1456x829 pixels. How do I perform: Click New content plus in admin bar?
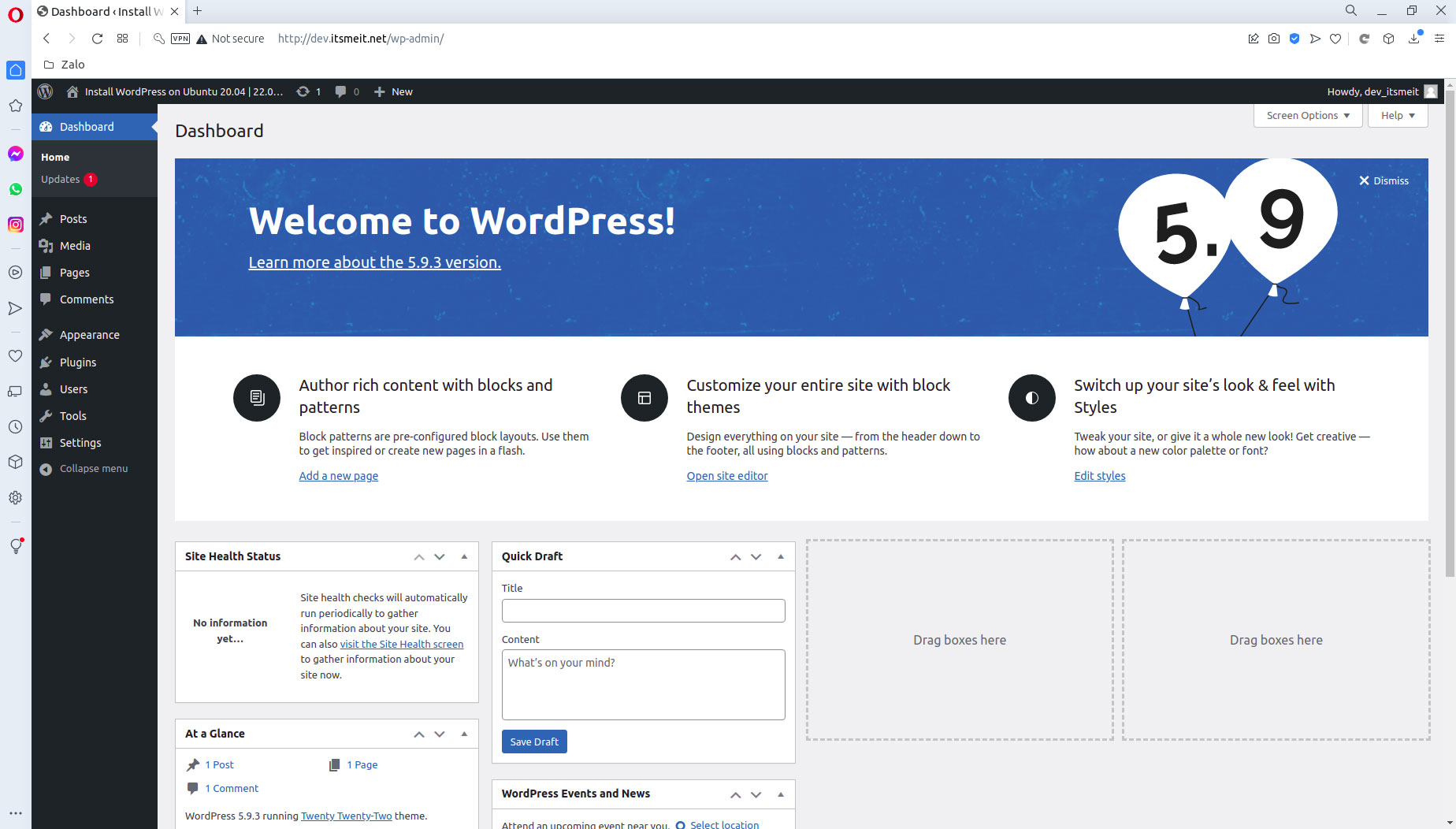[393, 91]
